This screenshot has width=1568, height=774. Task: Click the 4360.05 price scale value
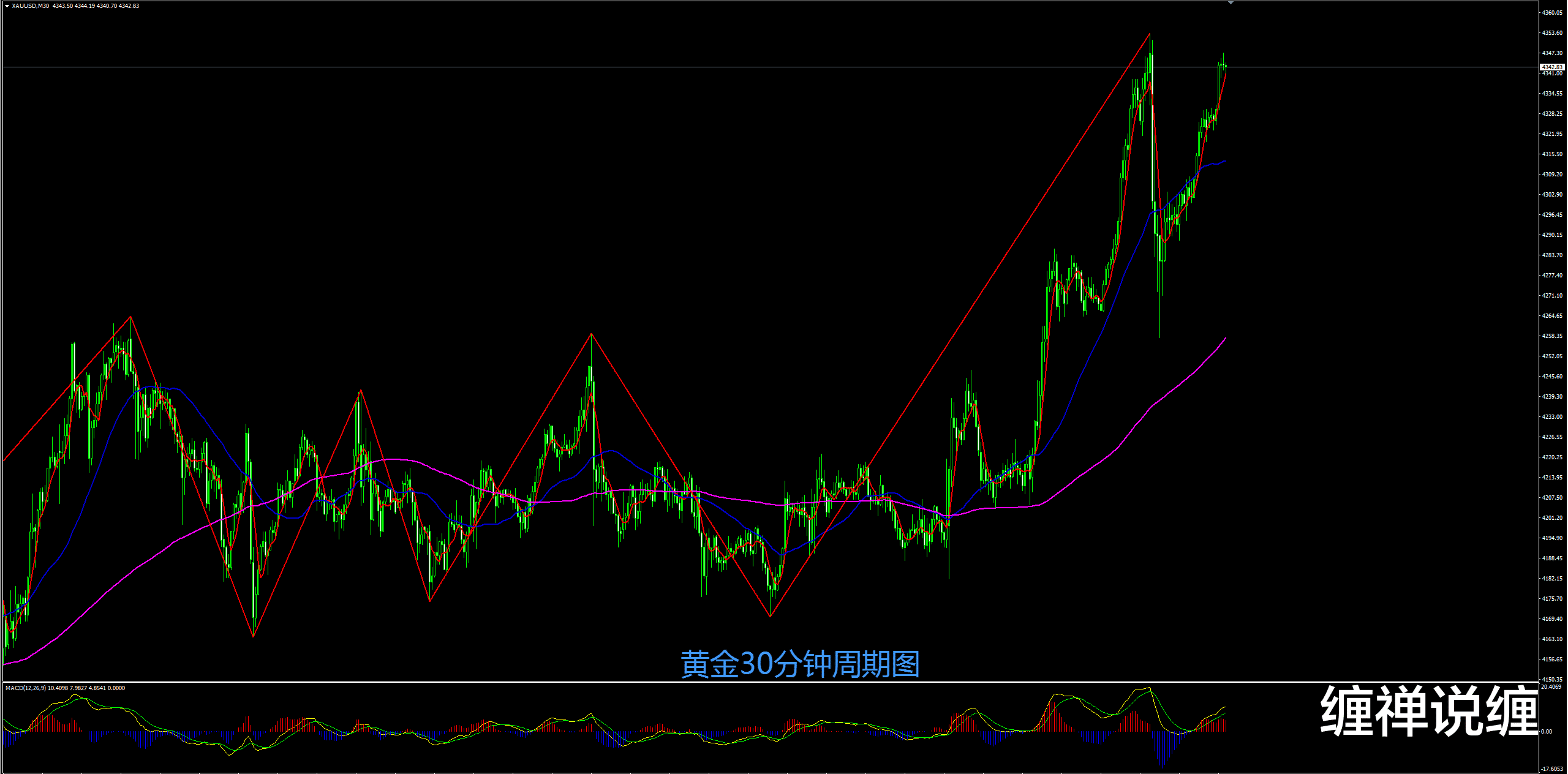pyautogui.click(x=1553, y=12)
